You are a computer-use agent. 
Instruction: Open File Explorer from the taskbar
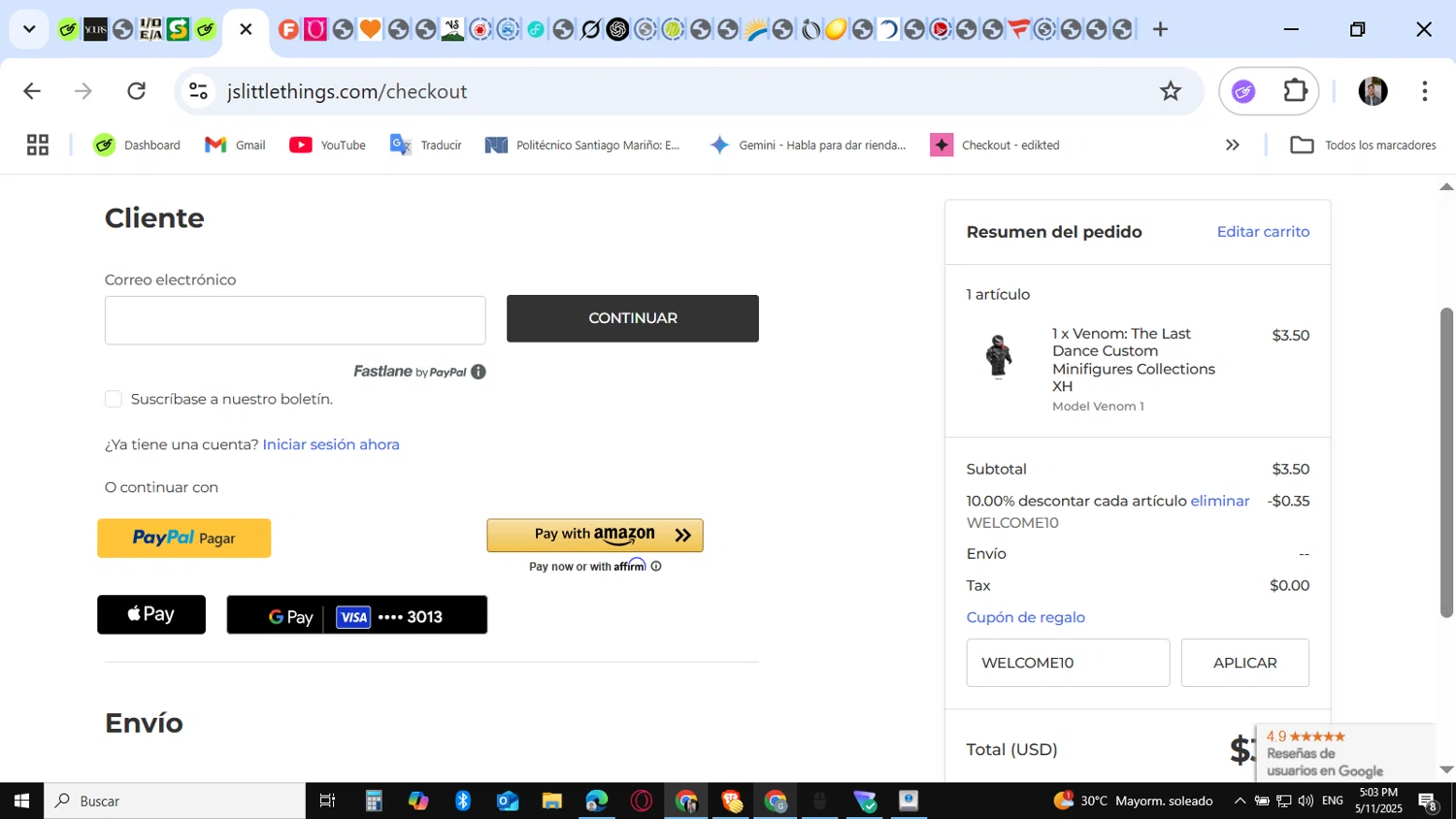552,801
